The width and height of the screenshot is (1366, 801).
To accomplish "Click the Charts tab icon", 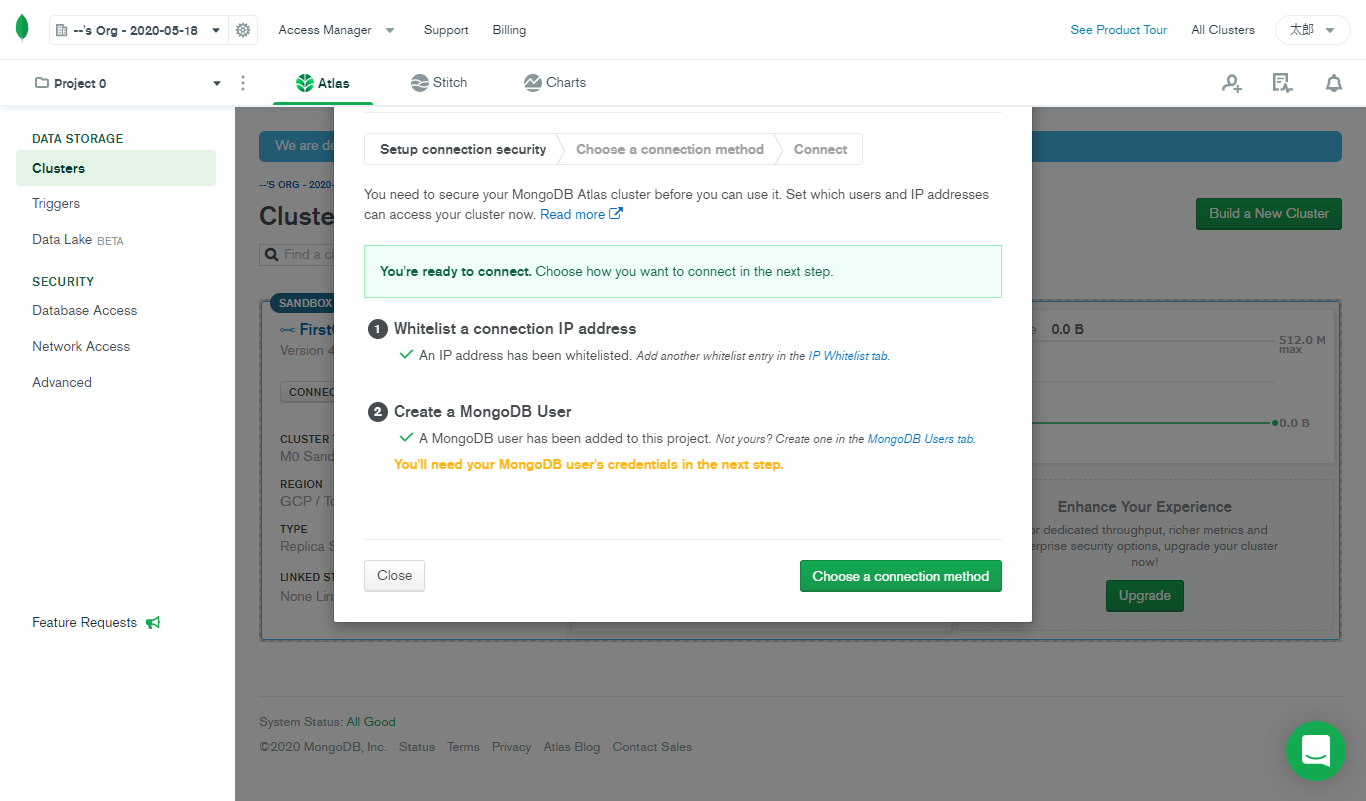I will [x=533, y=83].
